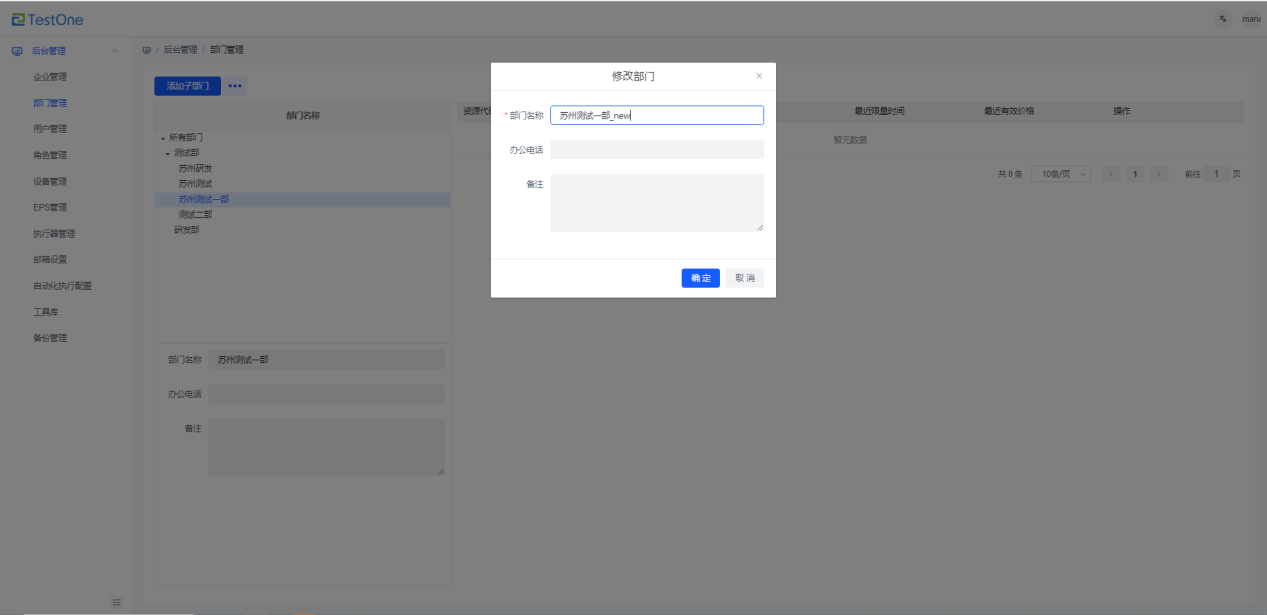This screenshot has width=1267, height=615.
Task: Select 研发部 in the department tree
Action: (187, 230)
